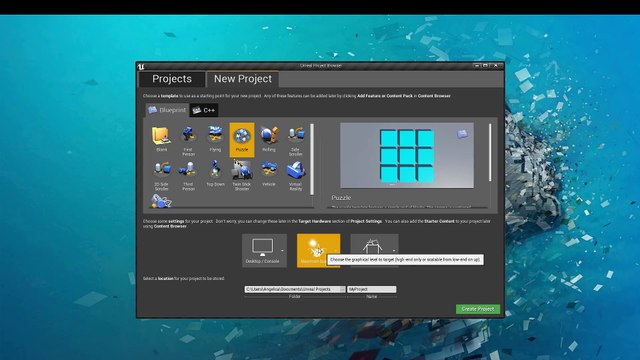Maximize the Unreal Project Browser window
Image resolution: width=640 pixels, height=360 pixels.
coord(485,66)
